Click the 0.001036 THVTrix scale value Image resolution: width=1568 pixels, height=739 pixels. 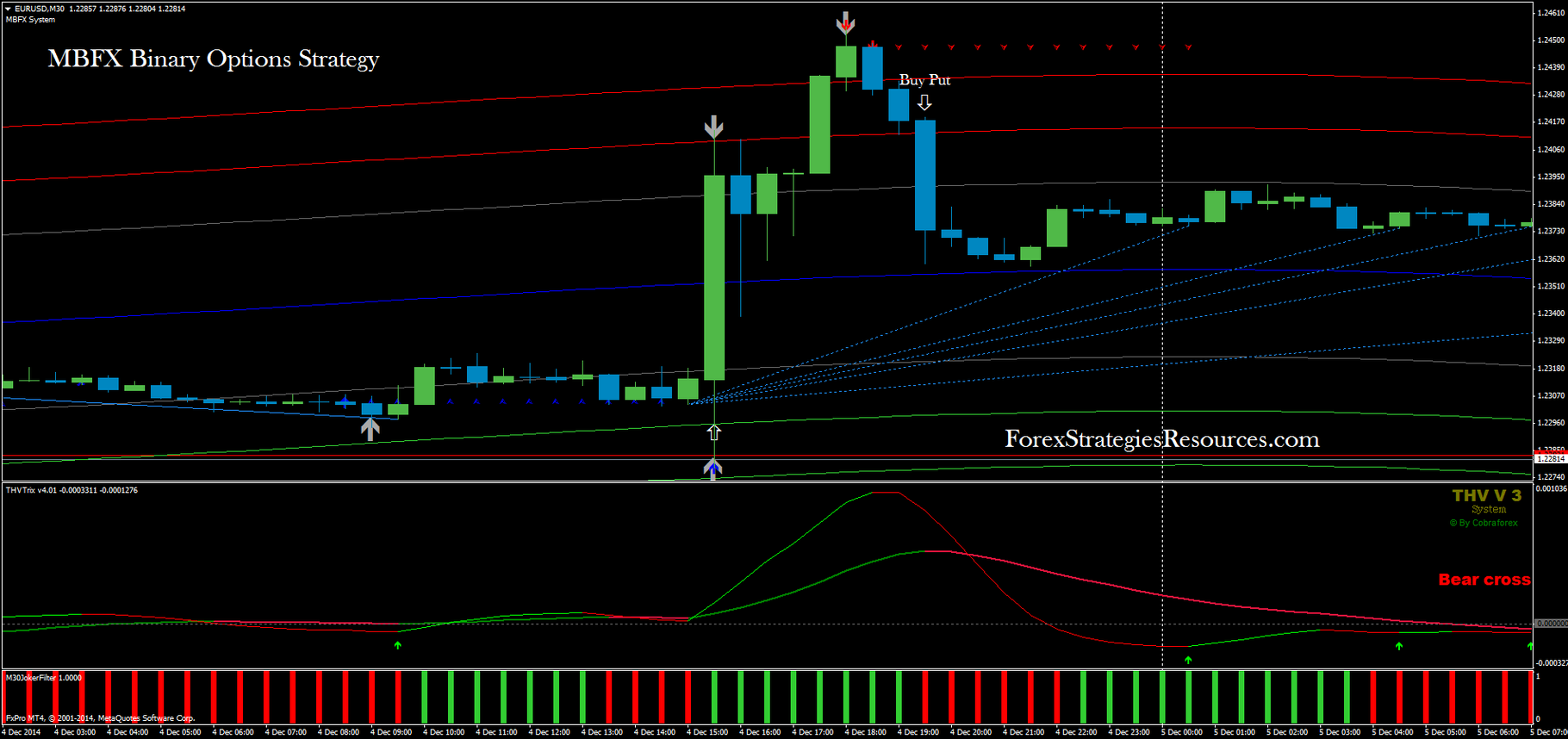point(1551,488)
